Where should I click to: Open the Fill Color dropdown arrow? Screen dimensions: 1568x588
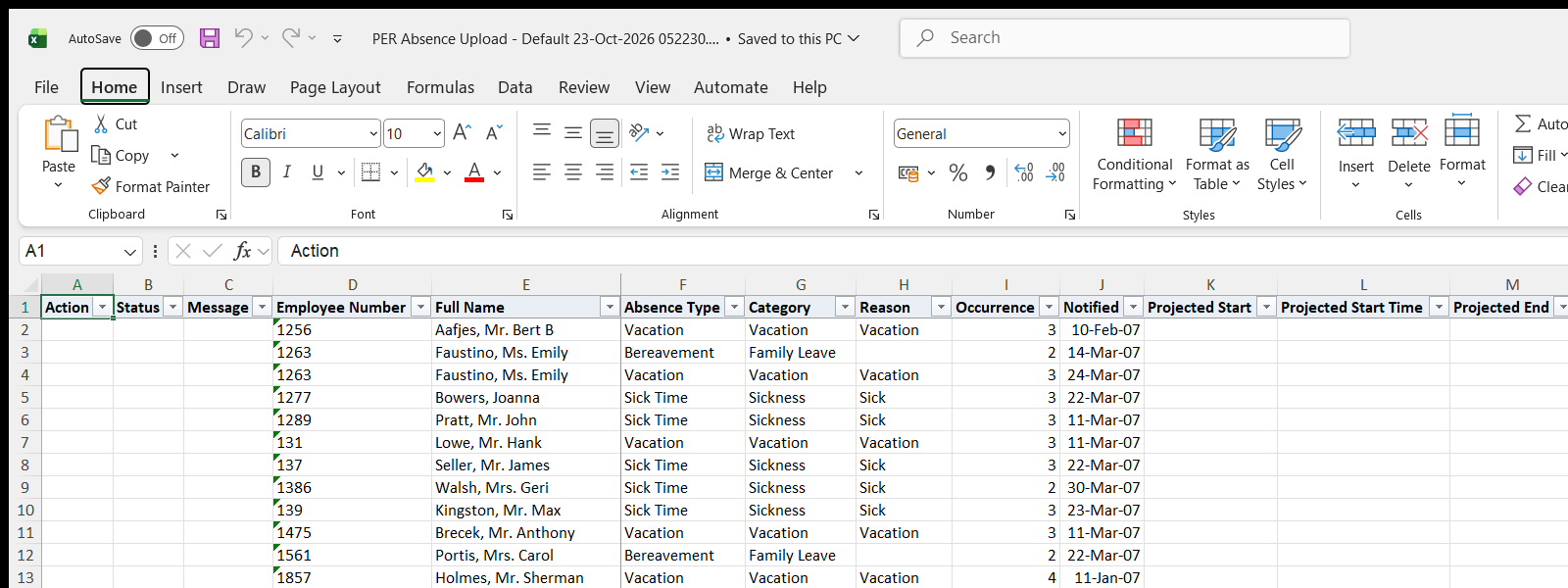point(447,173)
